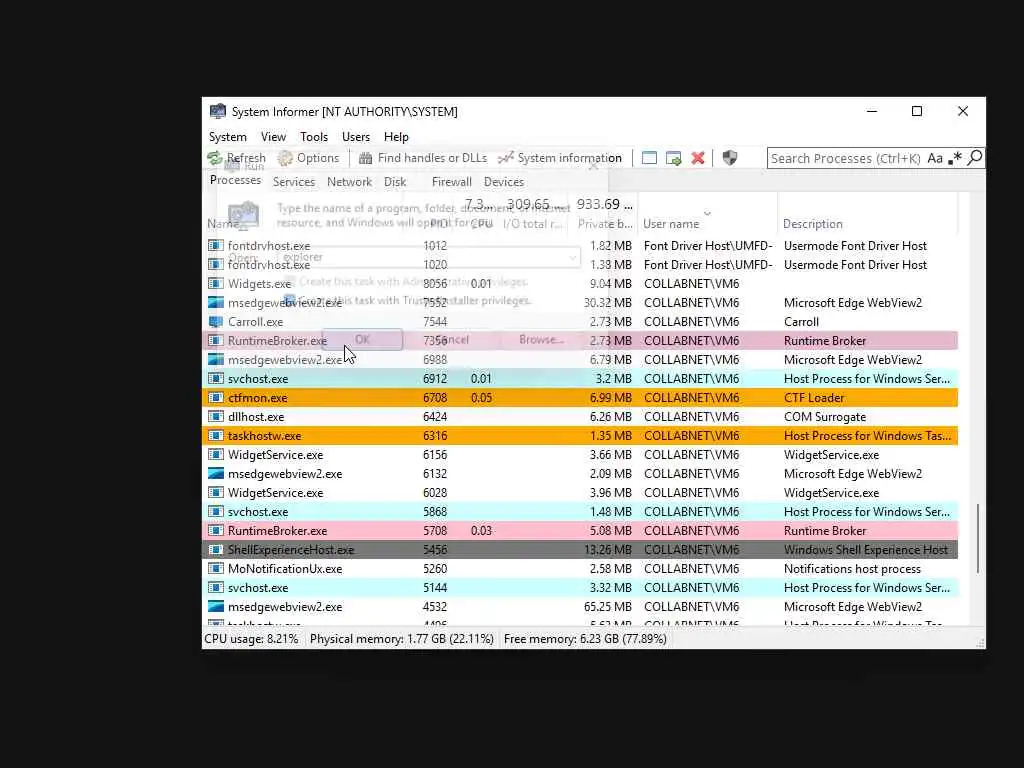
Task: Click the Carroll.exe process icon
Action: point(216,321)
